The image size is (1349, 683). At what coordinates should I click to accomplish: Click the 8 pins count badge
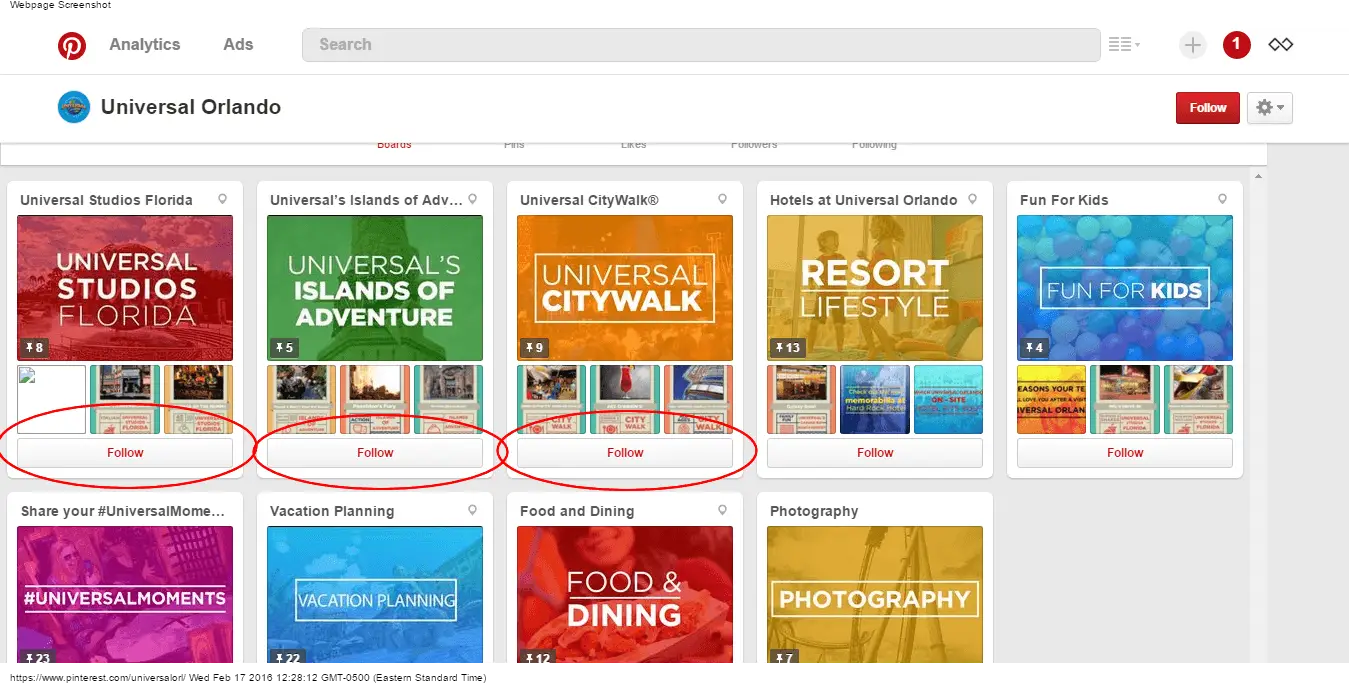pos(35,348)
